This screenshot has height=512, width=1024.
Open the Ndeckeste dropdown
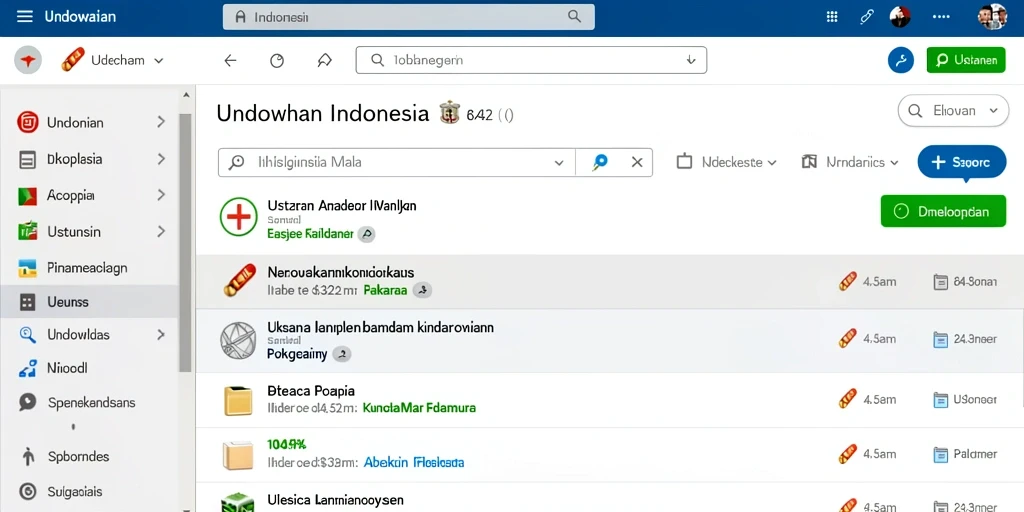pos(726,162)
